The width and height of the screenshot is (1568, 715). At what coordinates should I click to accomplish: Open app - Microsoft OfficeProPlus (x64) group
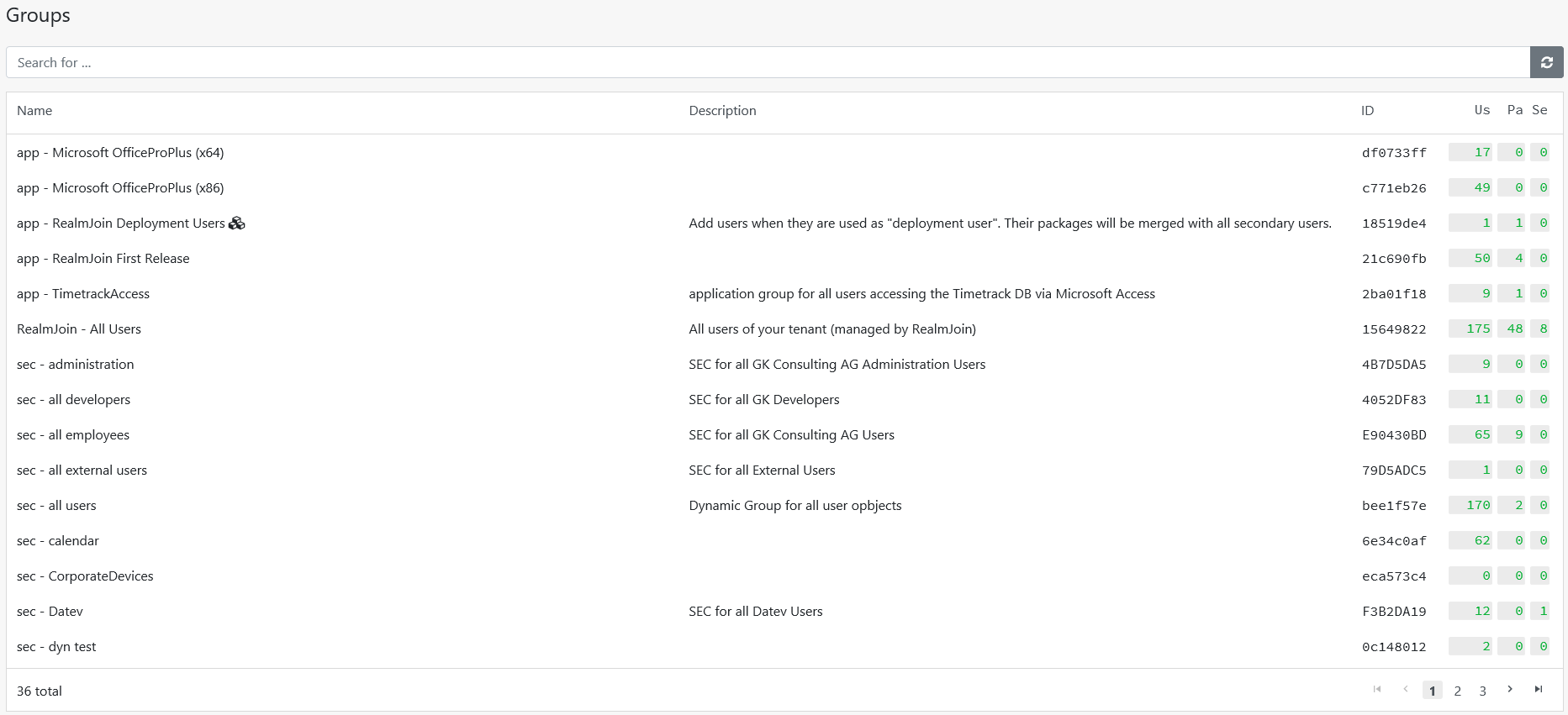120,153
